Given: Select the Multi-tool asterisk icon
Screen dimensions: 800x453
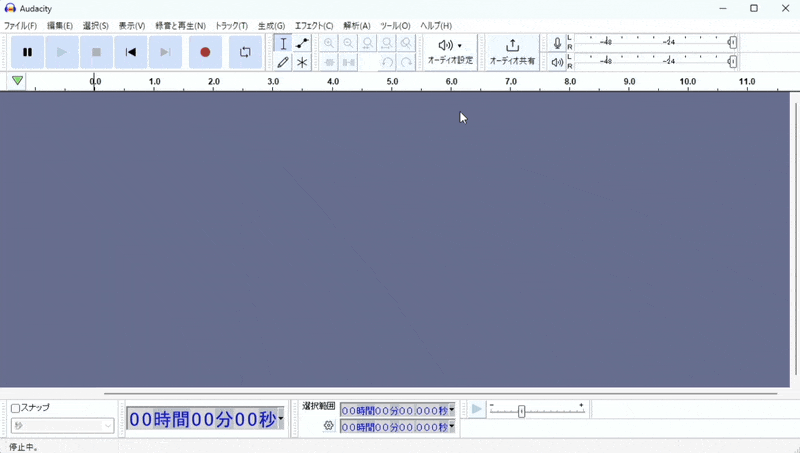Looking at the screenshot, I should (x=302, y=62).
